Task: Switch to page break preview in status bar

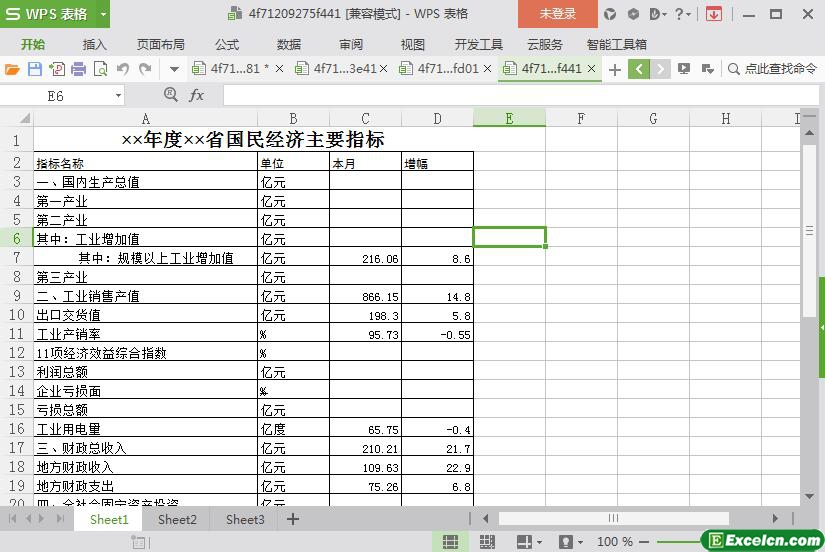Action: tap(487, 541)
